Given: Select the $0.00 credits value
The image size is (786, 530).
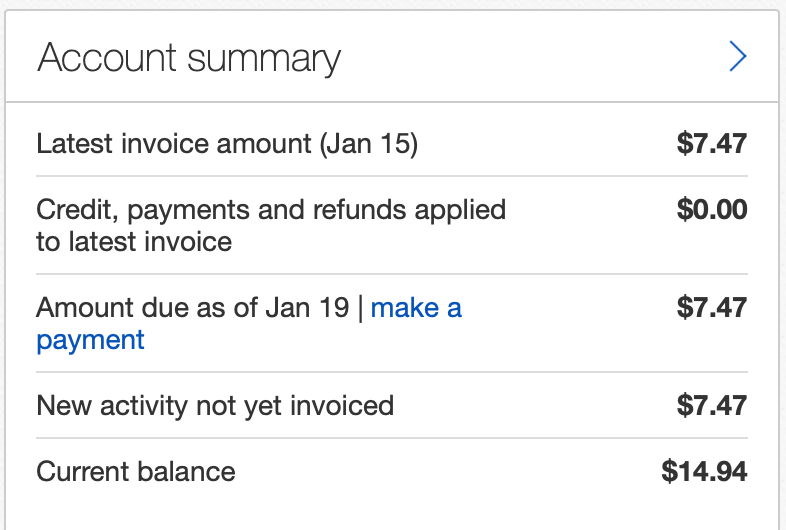Looking at the screenshot, I should 711,209.
